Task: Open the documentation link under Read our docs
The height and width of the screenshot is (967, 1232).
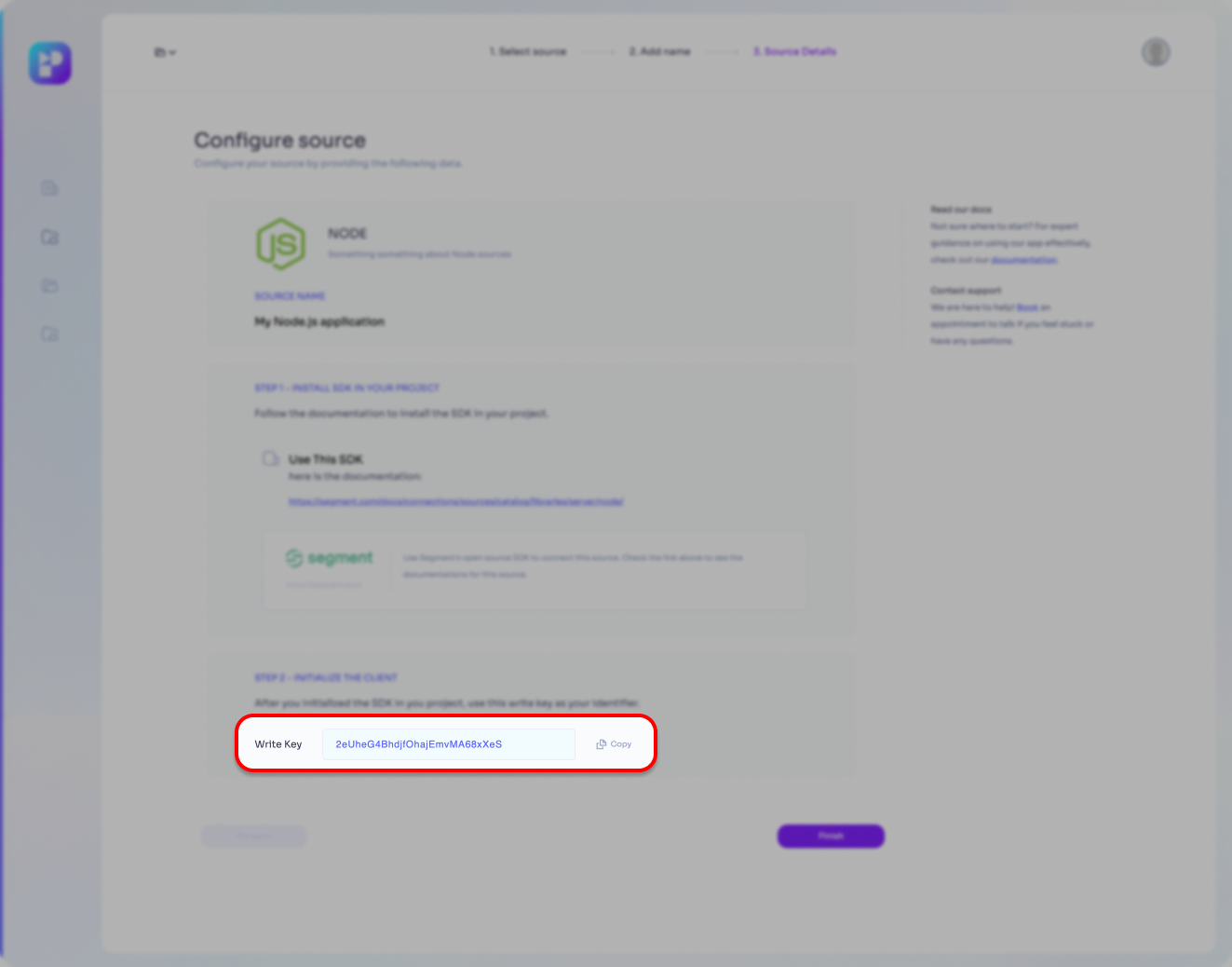Action: coord(1023,260)
